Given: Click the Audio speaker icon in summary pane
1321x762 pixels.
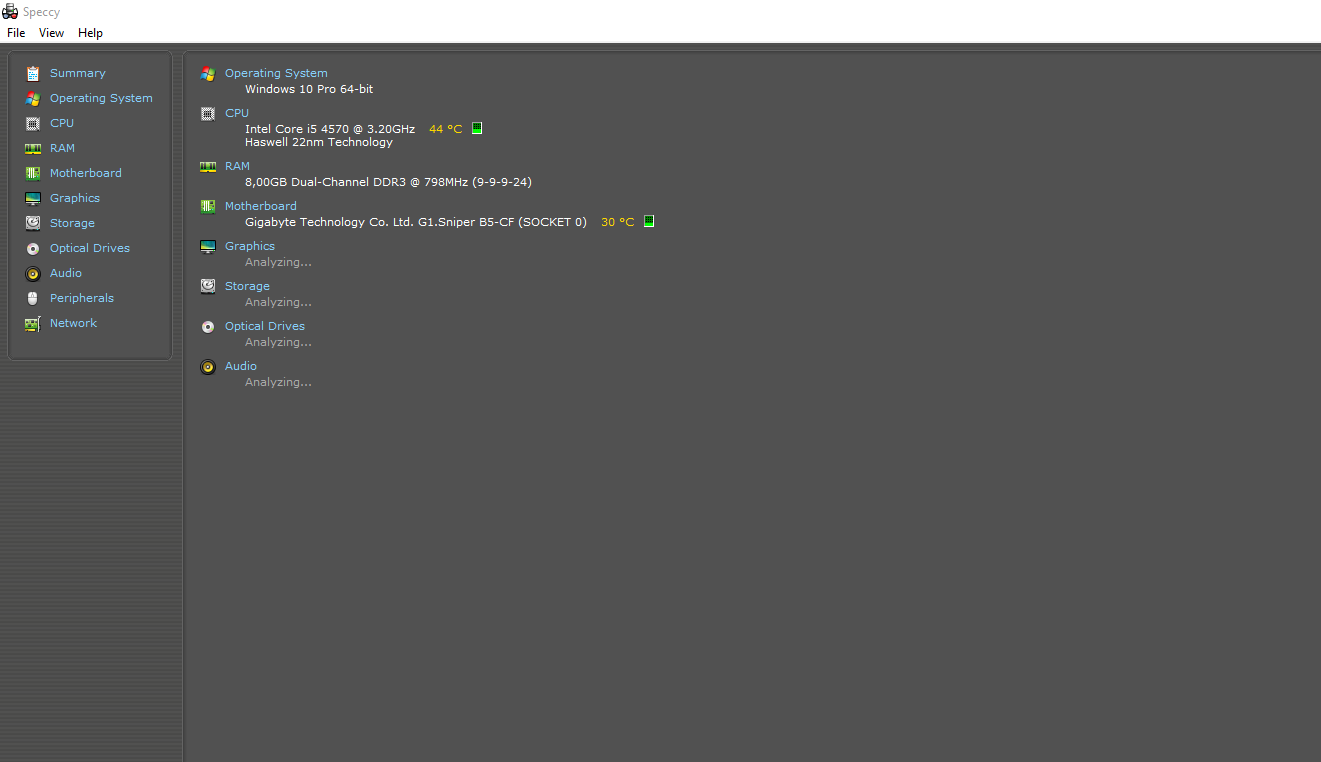Looking at the screenshot, I should pos(208,366).
